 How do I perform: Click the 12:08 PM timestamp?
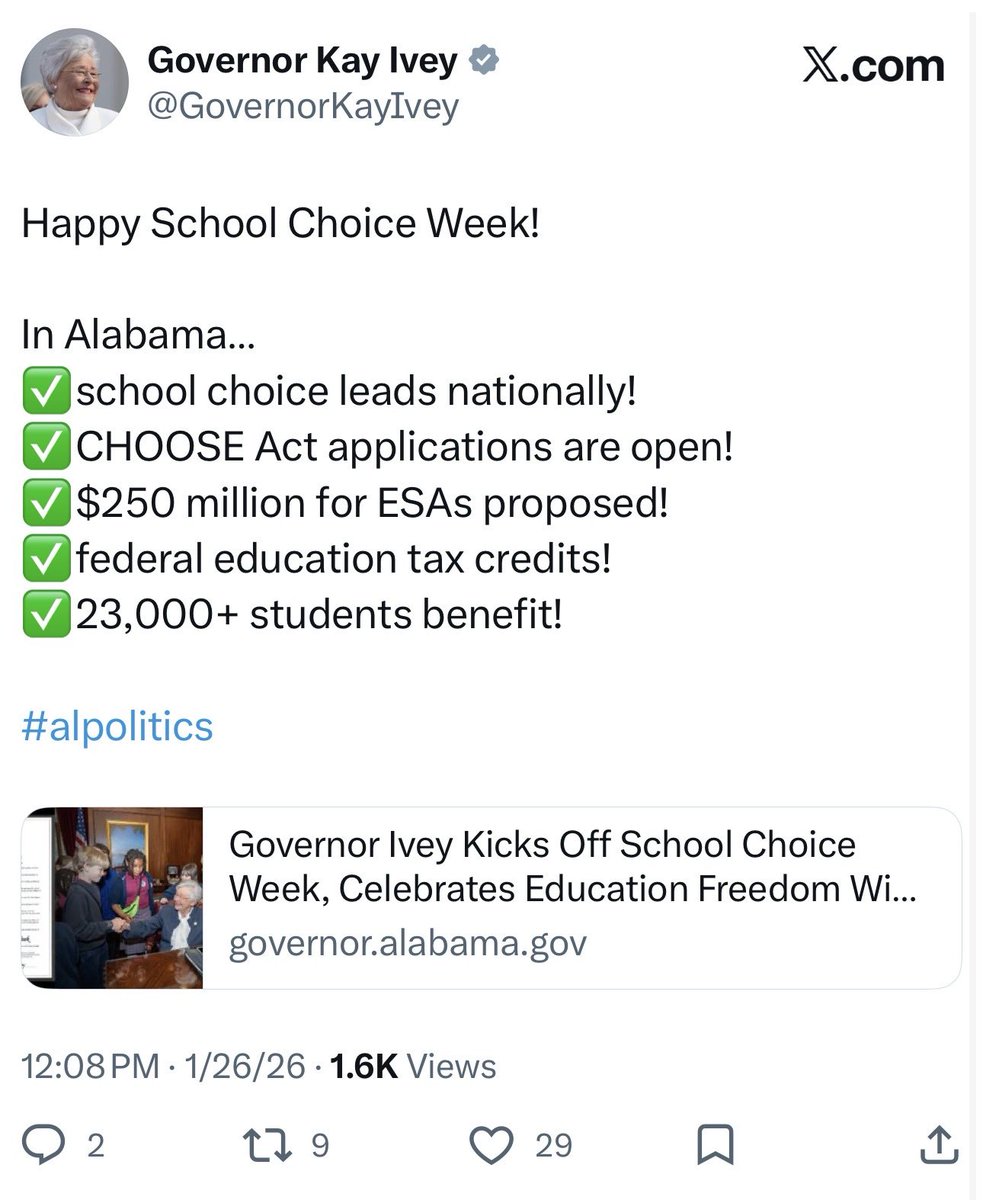pyautogui.click(x=91, y=1066)
